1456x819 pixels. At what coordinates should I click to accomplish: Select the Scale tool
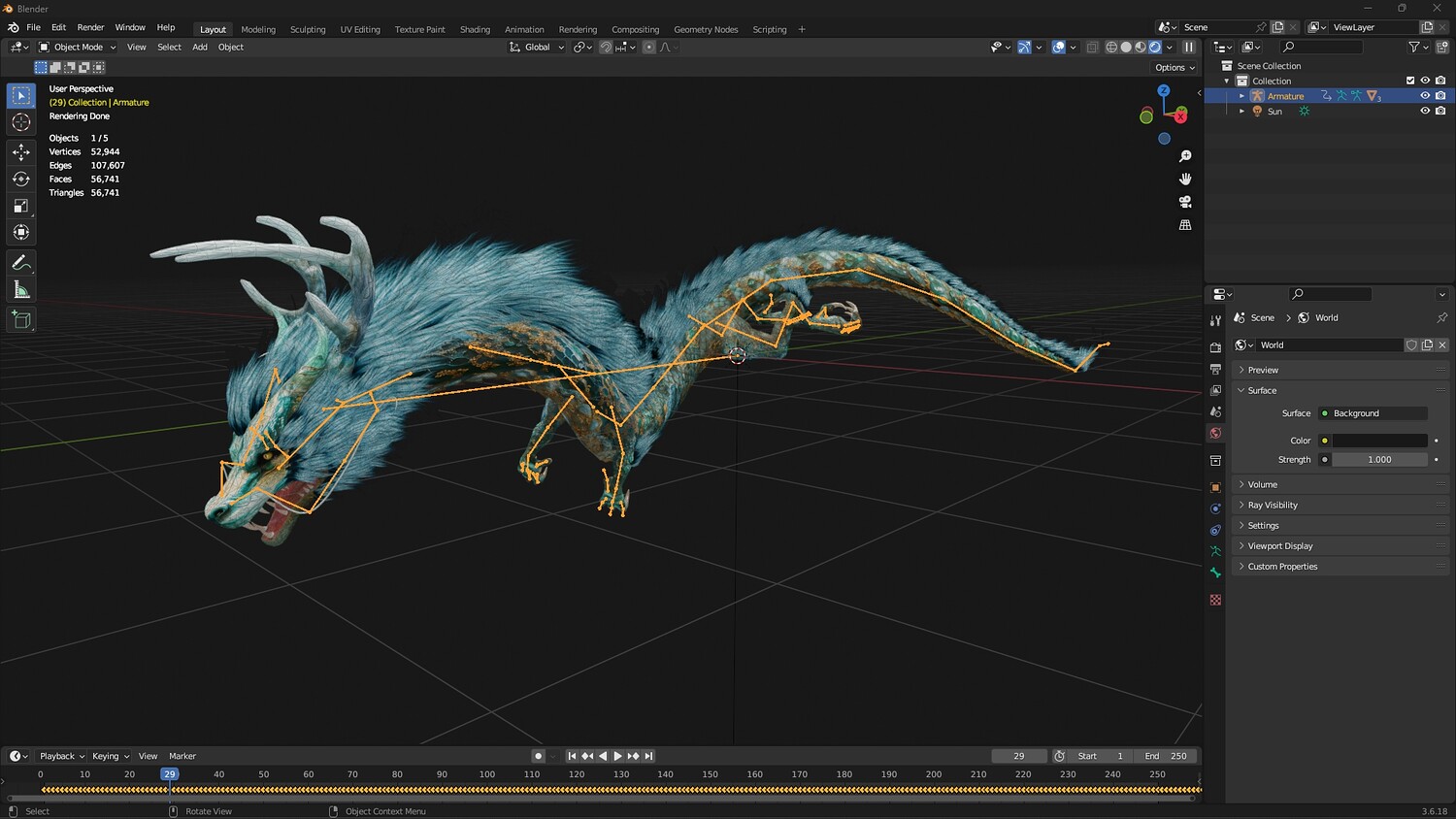click(x=21, y=206)
